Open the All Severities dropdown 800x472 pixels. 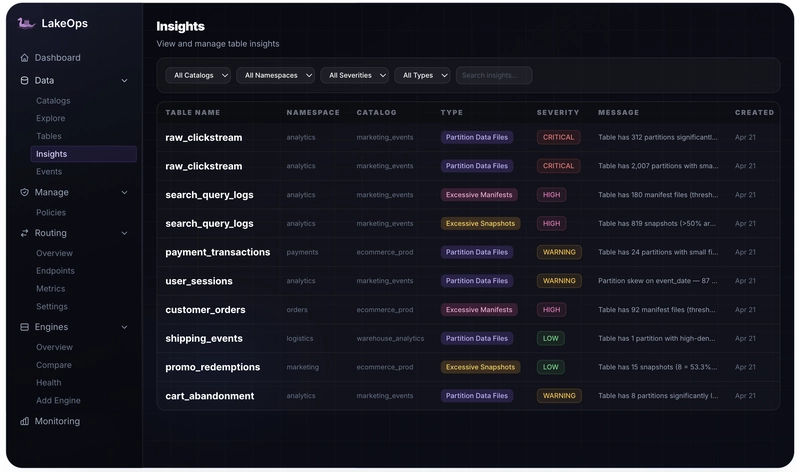pos(355,75)
